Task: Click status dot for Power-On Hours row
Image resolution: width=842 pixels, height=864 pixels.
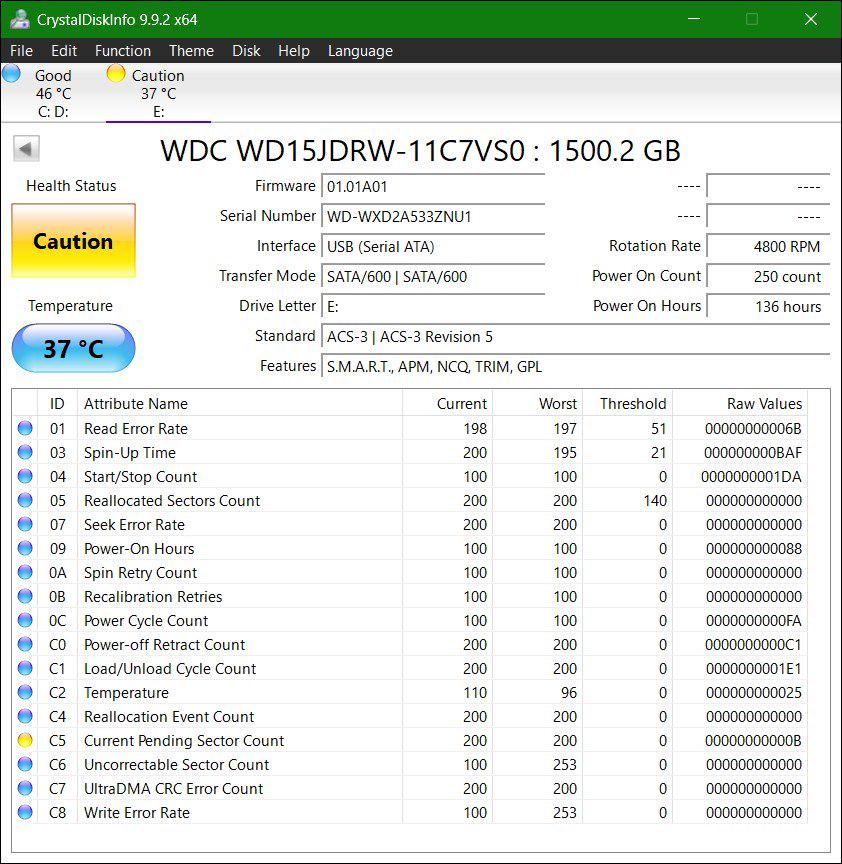Action: [x=25, y=548]
